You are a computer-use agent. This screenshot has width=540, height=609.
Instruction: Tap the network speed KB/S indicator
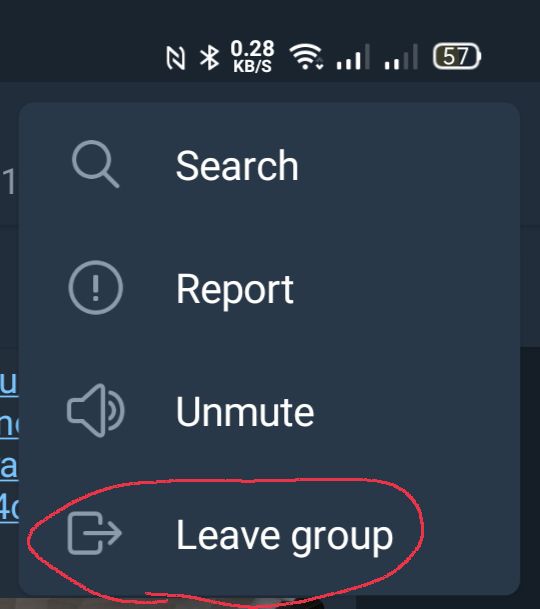253,56
